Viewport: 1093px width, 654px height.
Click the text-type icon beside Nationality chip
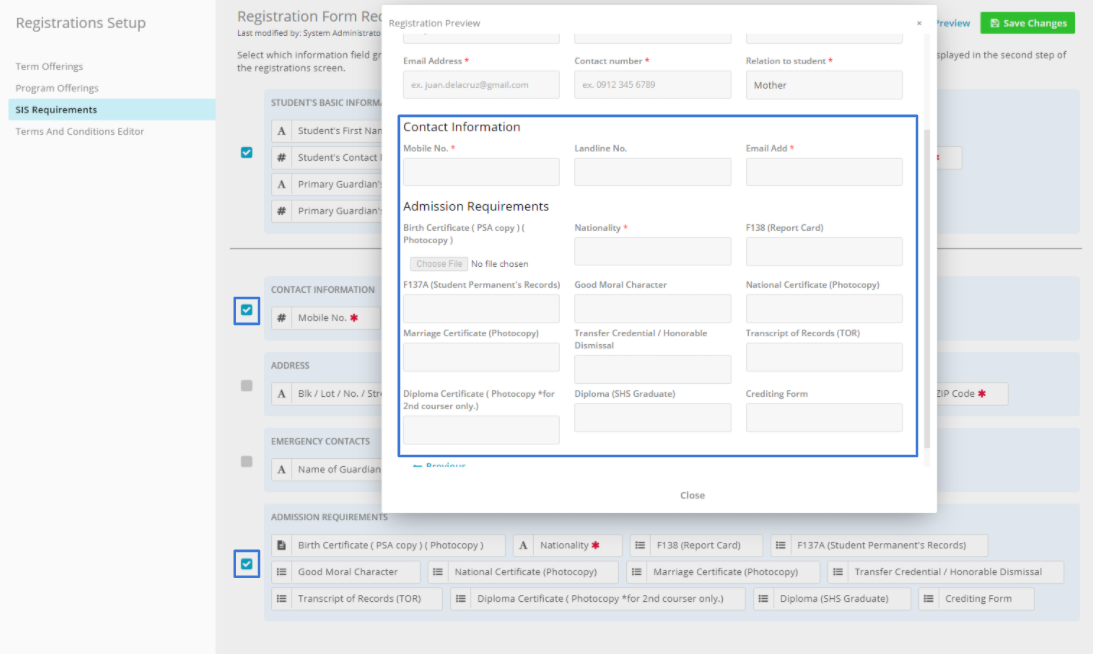(x=523, y=545)
